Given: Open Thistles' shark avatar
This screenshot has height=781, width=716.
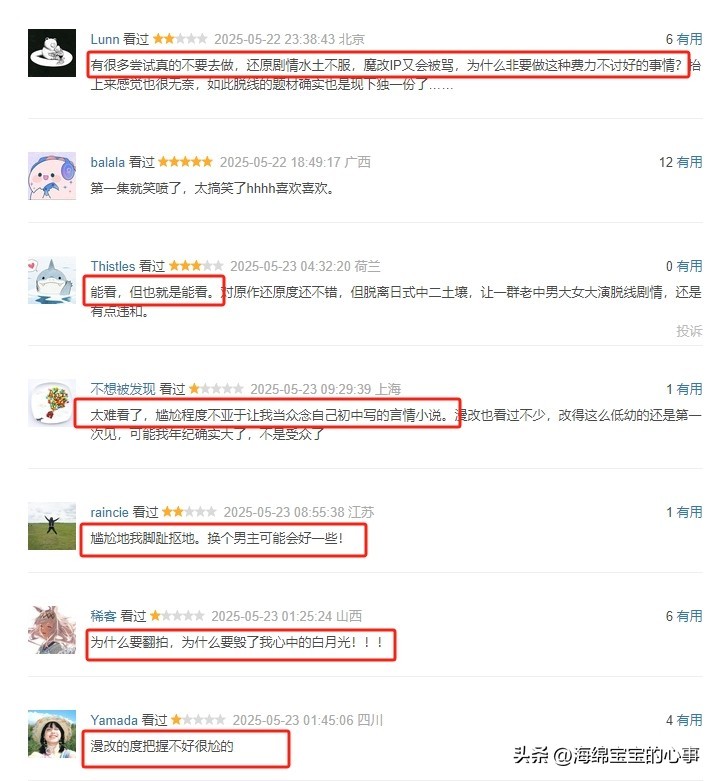Looking at the screenshot, I should click(52, 280).
